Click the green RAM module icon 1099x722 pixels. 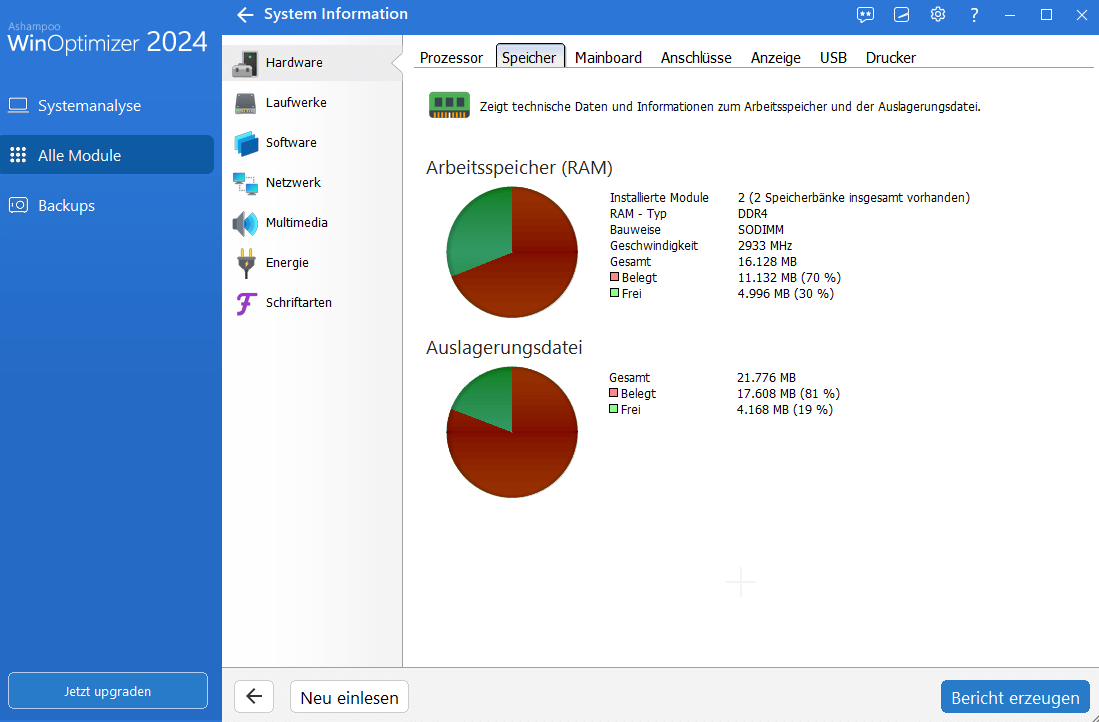[x=449, y=105]
